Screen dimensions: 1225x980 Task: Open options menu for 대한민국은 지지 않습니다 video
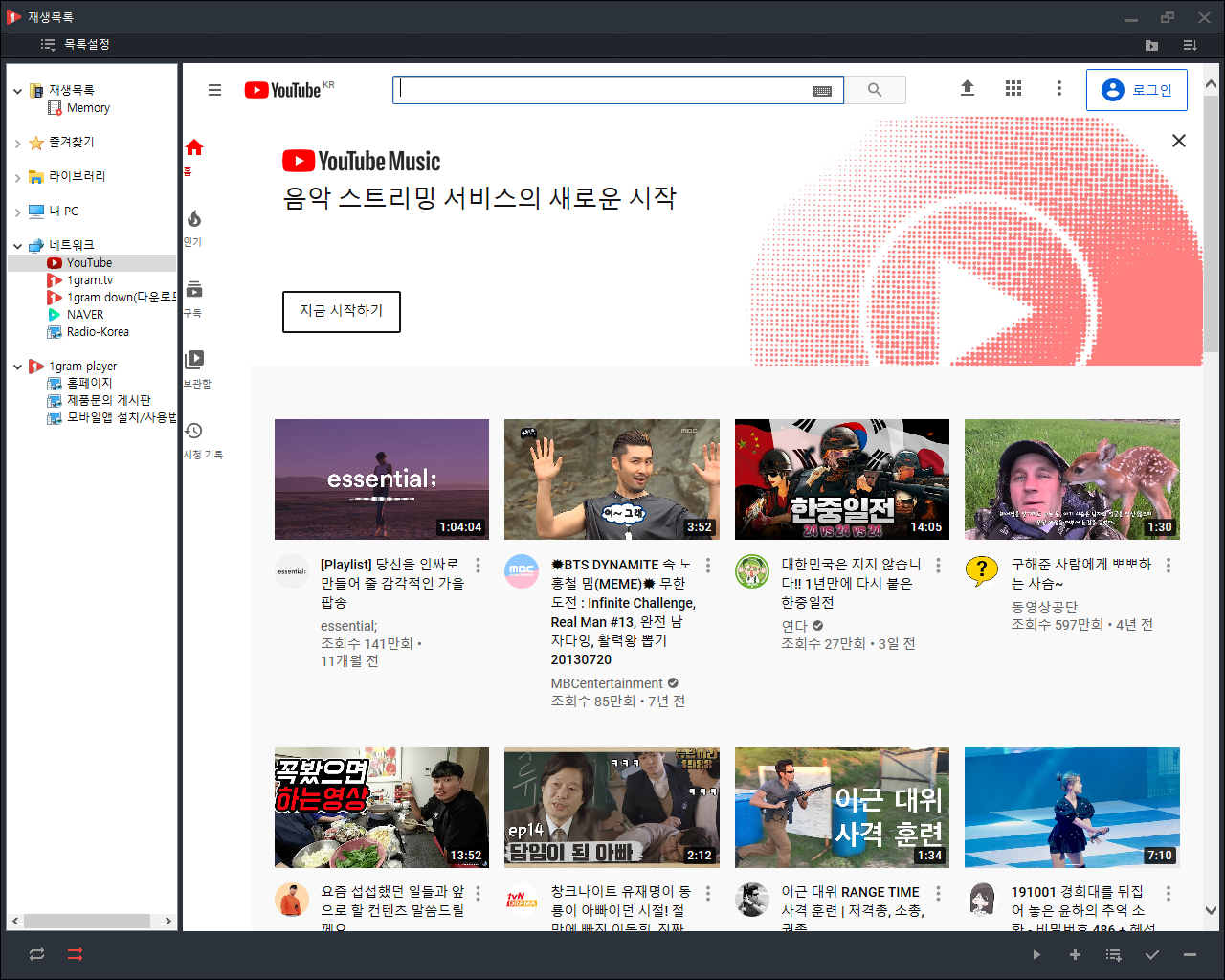939,566
